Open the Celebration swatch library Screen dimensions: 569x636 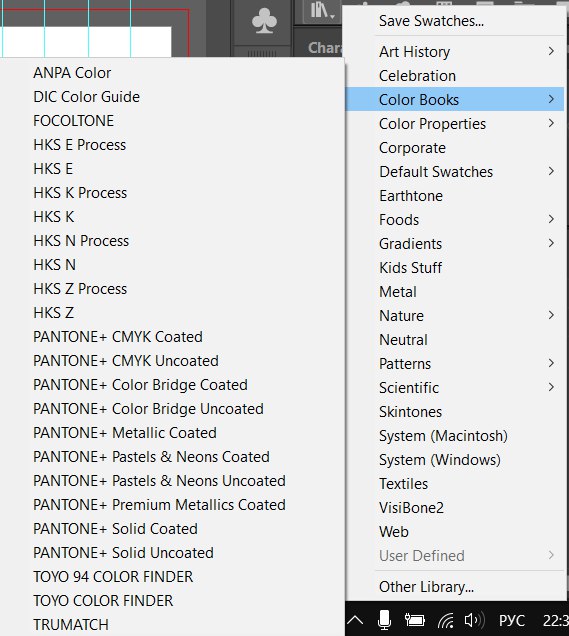(x=455, y=75)
